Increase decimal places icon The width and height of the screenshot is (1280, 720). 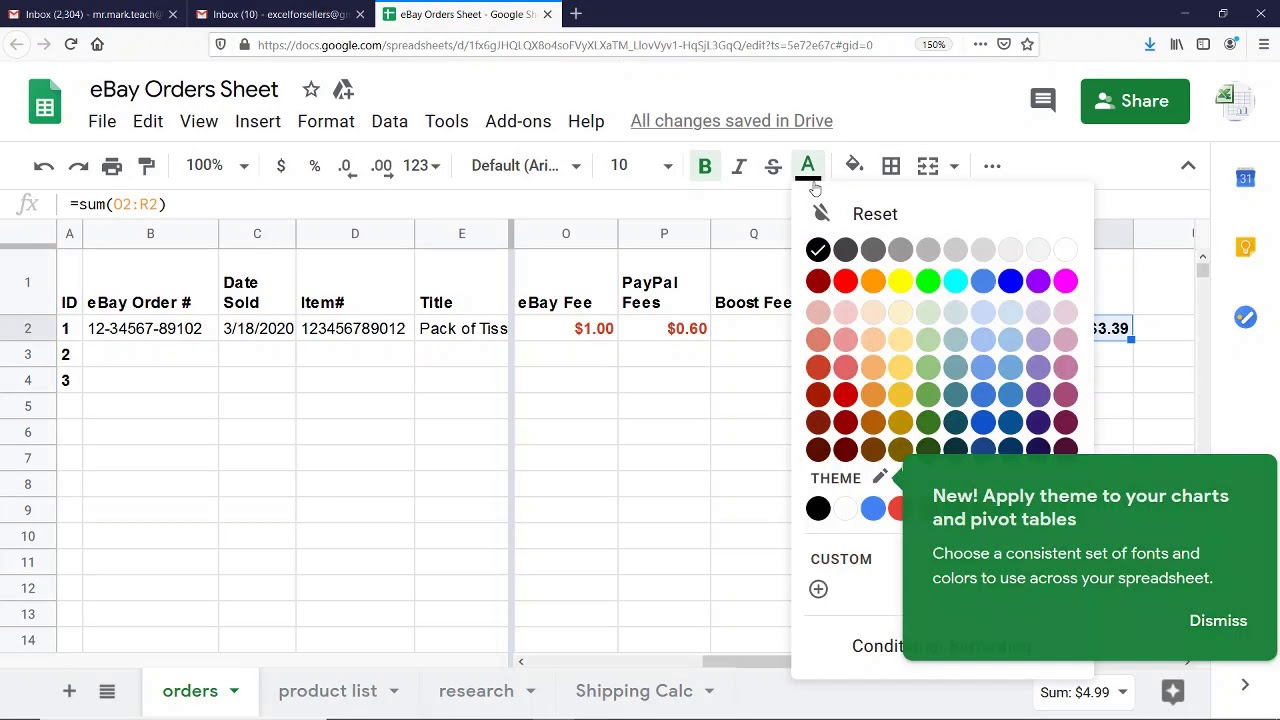(x=381, y=166)
